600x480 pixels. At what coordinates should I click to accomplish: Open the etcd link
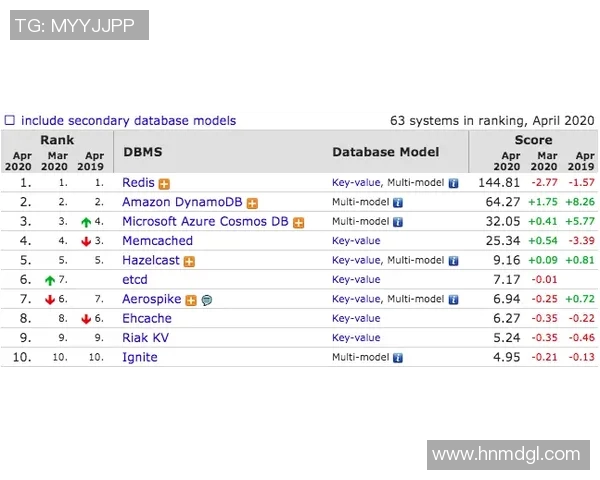click(x=135, y=280)
